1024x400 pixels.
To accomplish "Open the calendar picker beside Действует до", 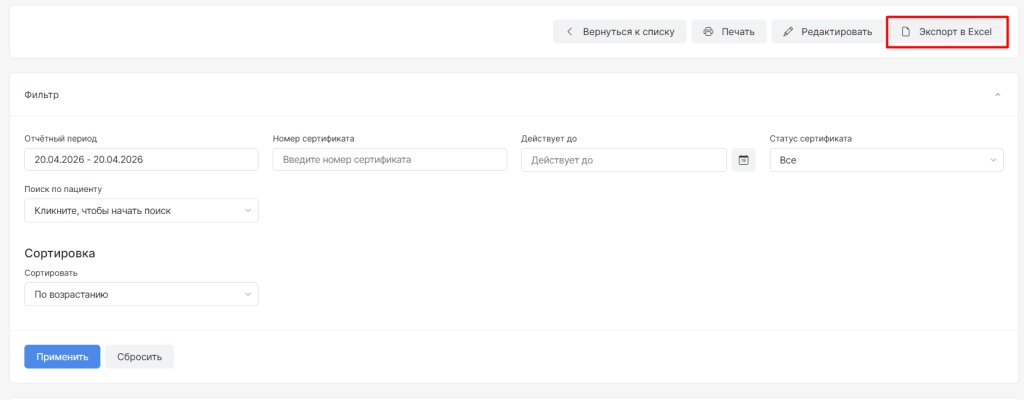I will pyautogui.click(x=743, y=160).
